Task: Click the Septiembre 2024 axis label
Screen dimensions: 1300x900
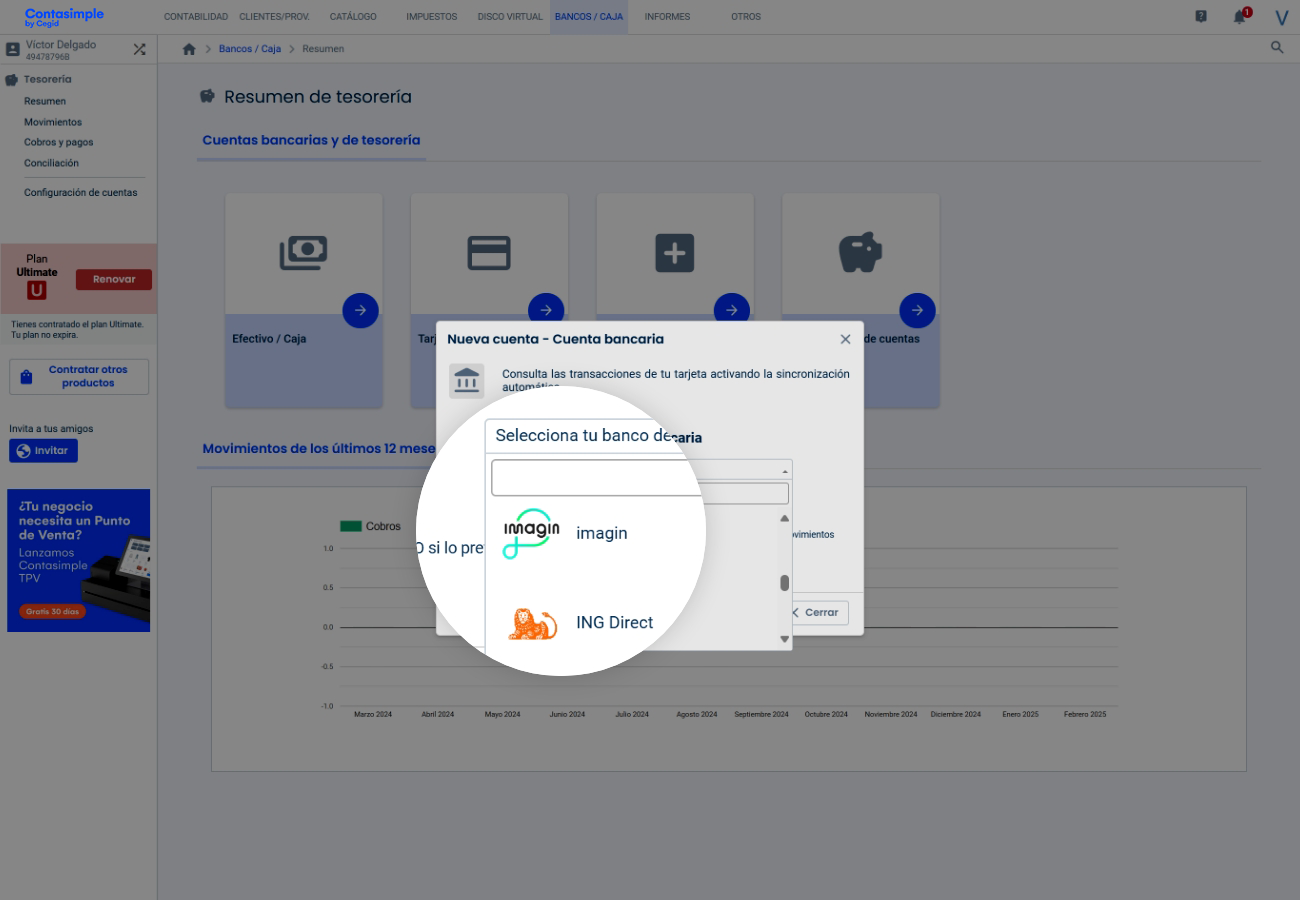Action: pos(761,714)
